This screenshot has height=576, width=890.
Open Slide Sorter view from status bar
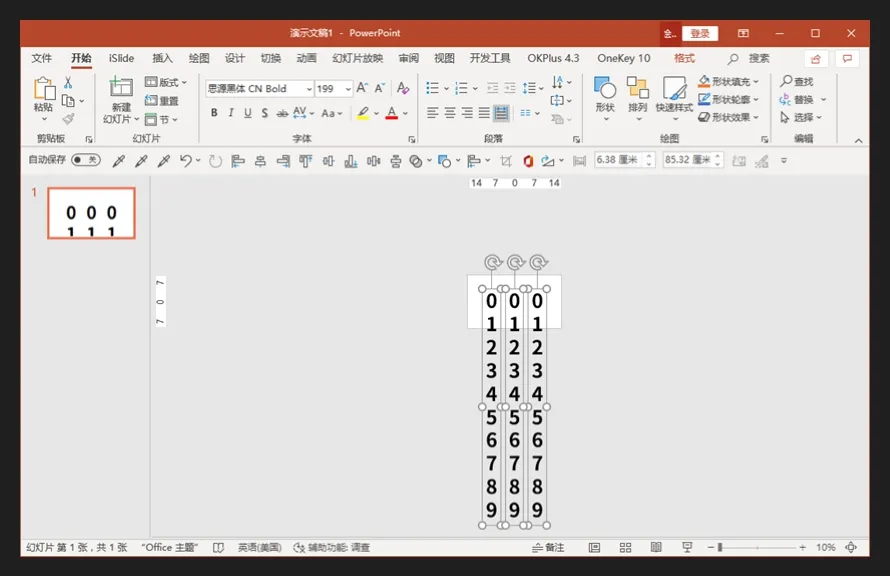(625, 548)
